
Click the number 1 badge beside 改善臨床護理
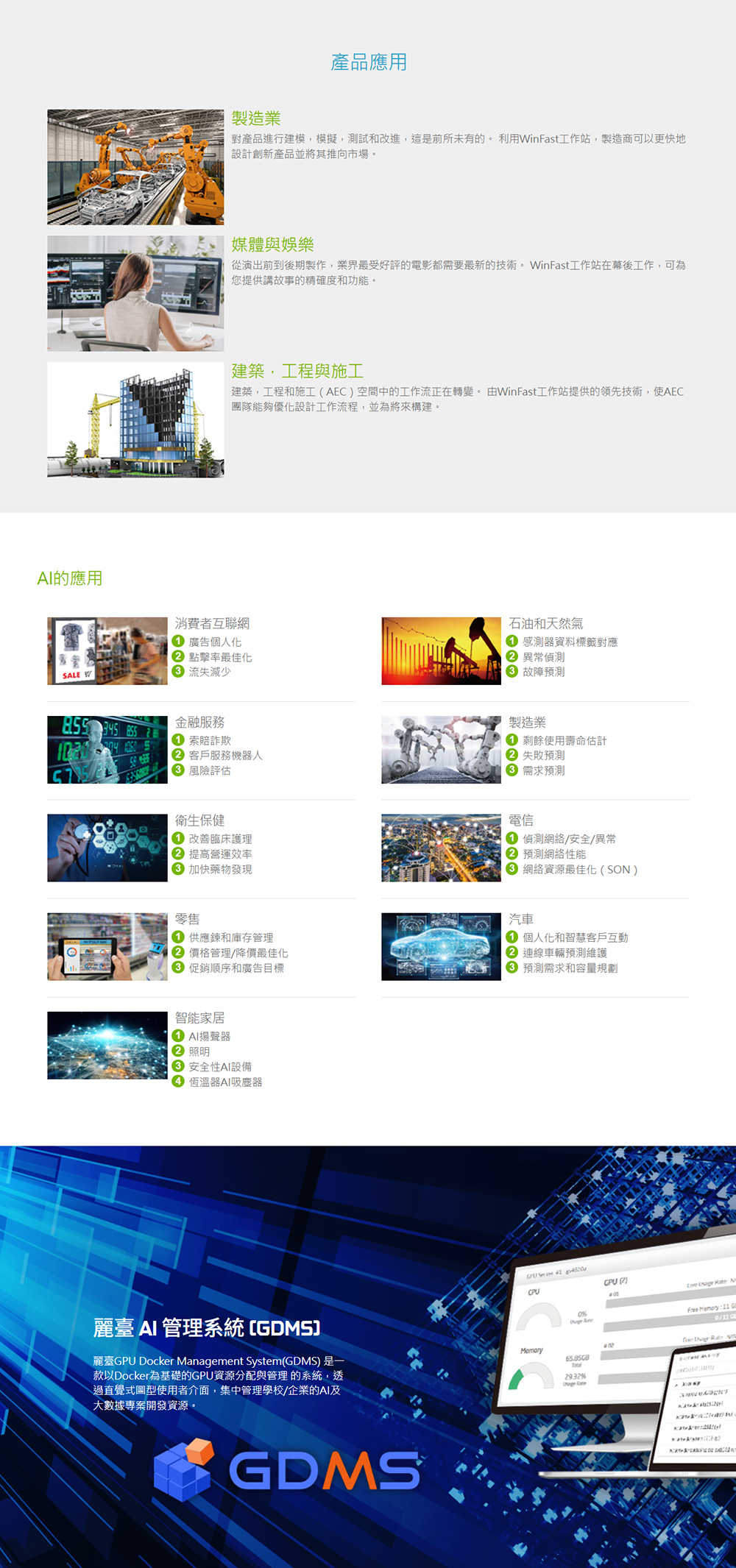click(178, 838)
